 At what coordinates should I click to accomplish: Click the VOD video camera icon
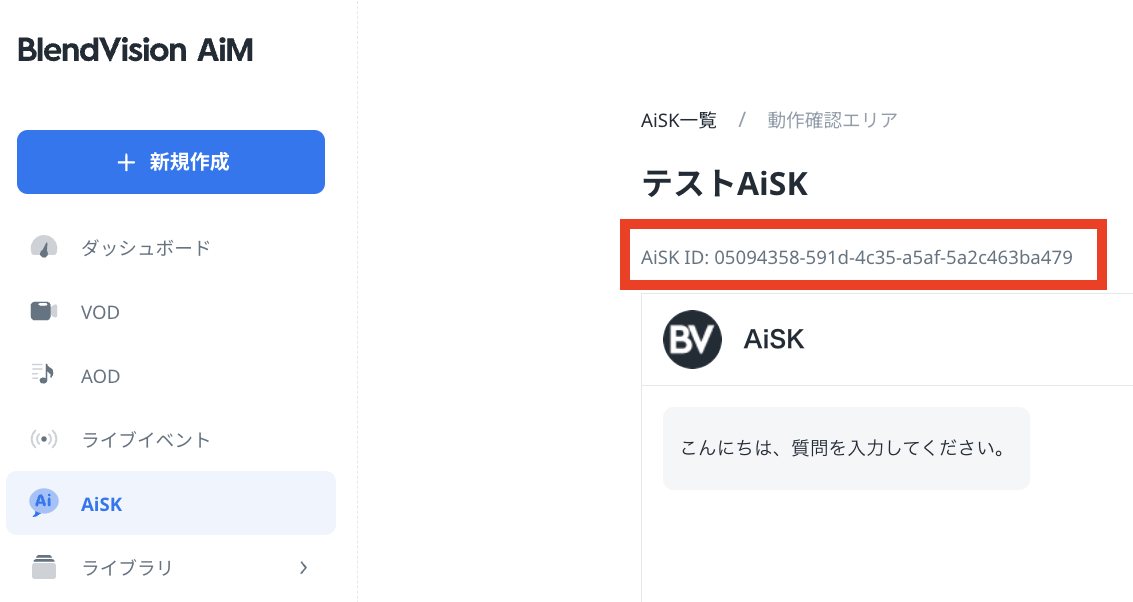coord(44,311)
